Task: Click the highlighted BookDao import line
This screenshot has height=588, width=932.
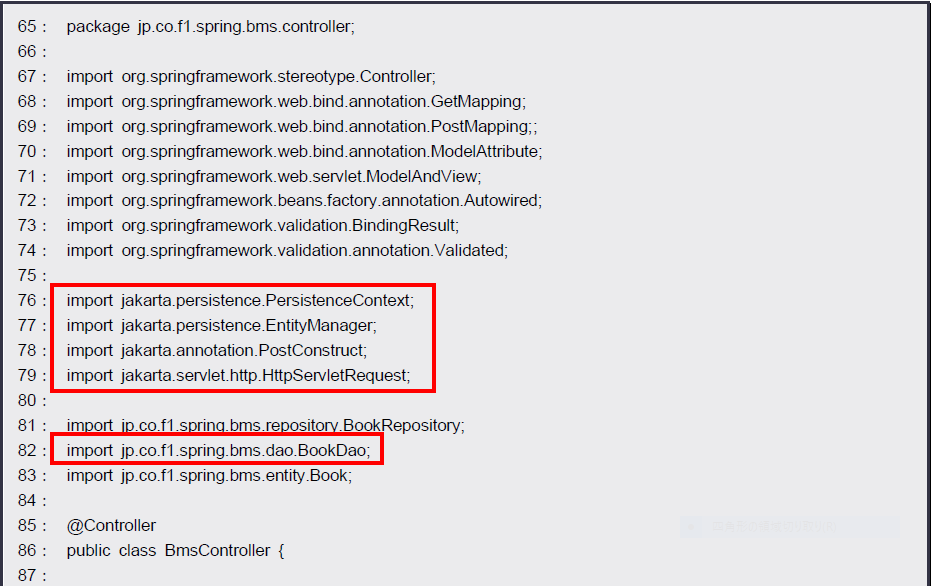Action: (218, 451)
